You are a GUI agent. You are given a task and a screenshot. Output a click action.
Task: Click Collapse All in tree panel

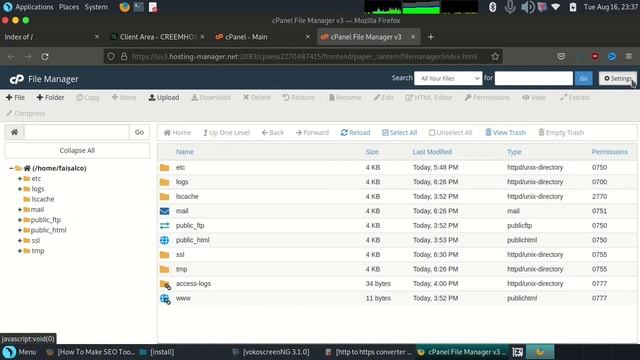(77, 151)
